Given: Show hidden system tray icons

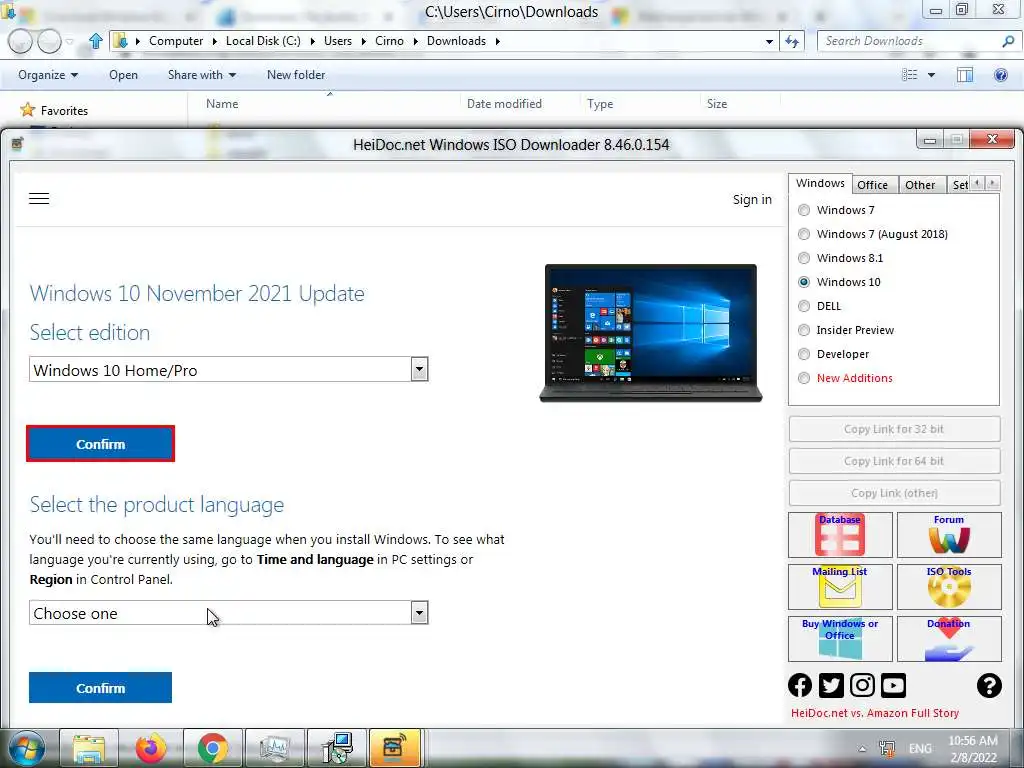Looking at the screenshot, I should 862,749.
